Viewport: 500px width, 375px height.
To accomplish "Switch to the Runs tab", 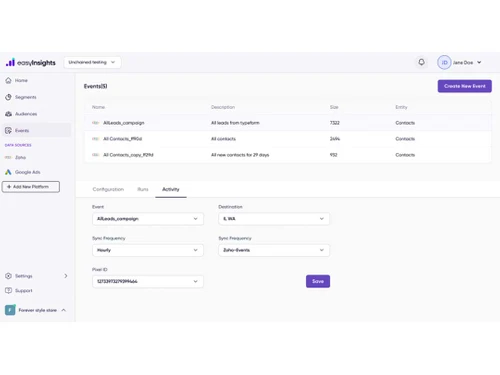I will 143,189.
